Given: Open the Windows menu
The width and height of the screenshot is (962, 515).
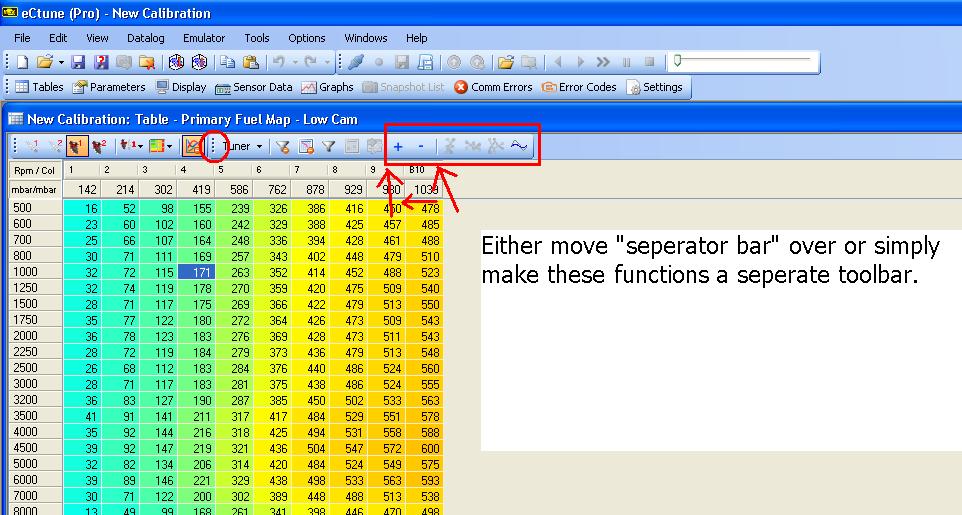Looking at the screenshot, I should [366, 38].
